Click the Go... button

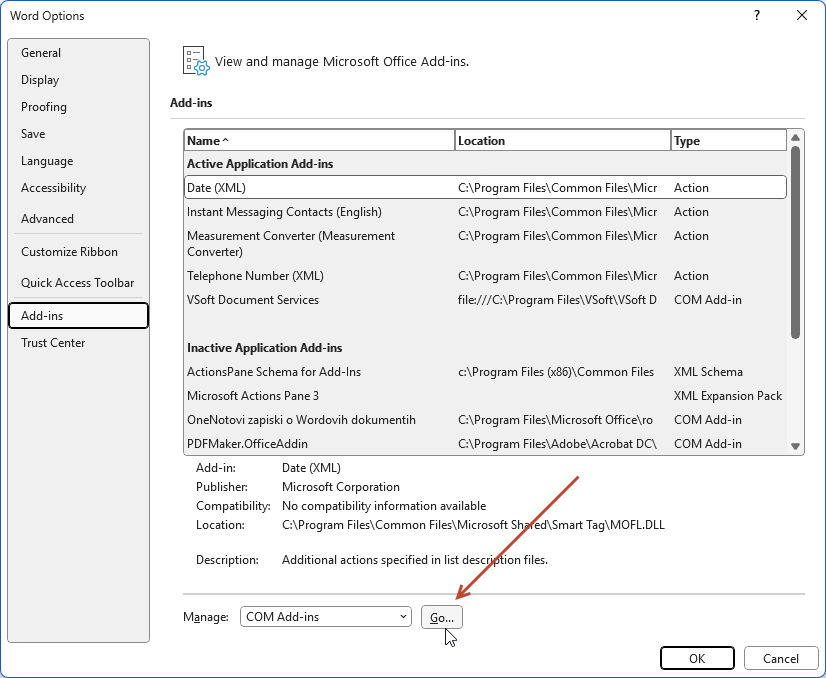[x=442, y=617]
